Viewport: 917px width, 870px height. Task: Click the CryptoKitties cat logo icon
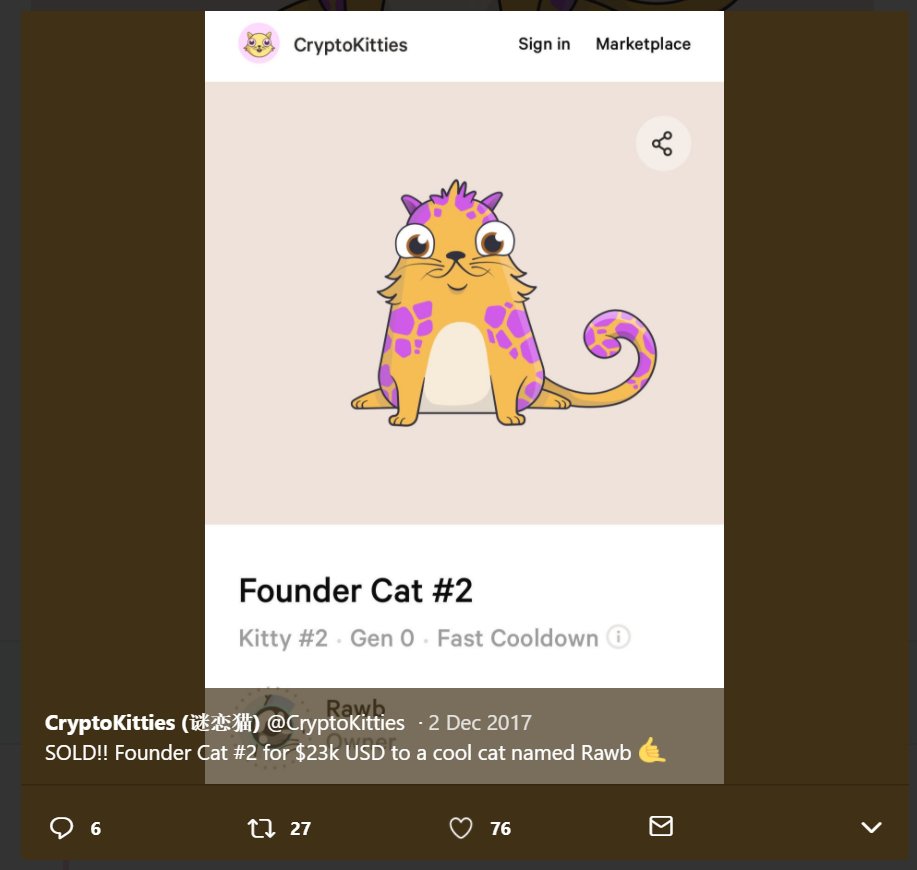pyautogui.click(x=259, y=44)
